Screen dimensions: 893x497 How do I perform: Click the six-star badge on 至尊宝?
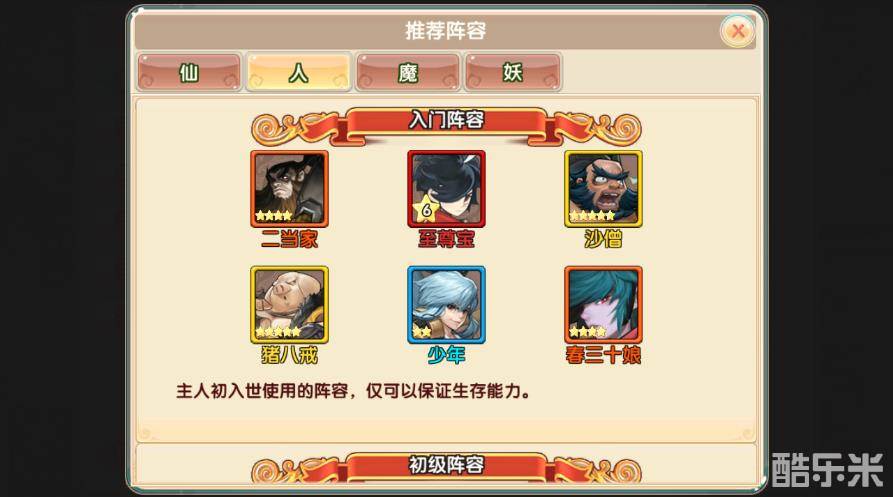coord(425,210)
